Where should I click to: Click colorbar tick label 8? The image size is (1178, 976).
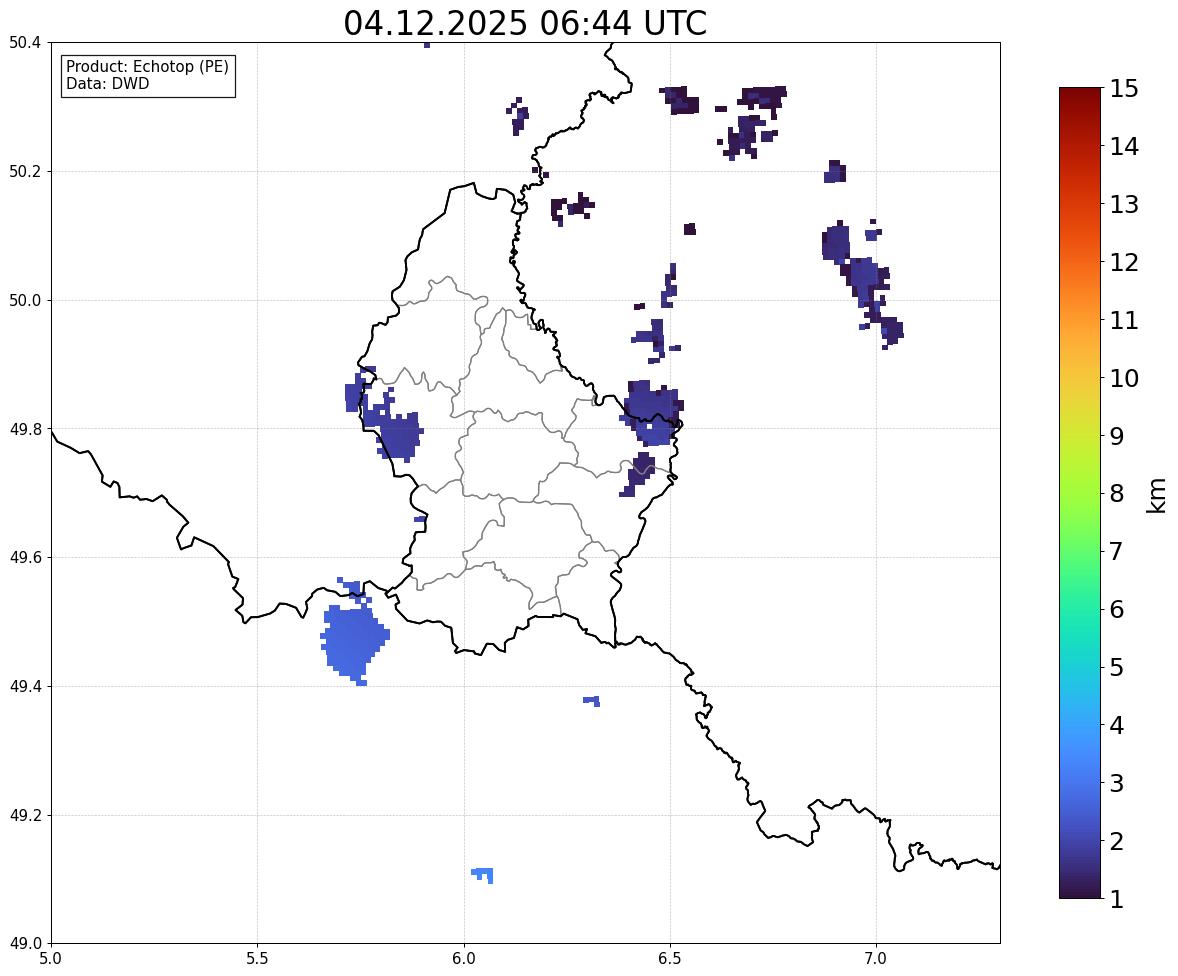pos(1117,494)
